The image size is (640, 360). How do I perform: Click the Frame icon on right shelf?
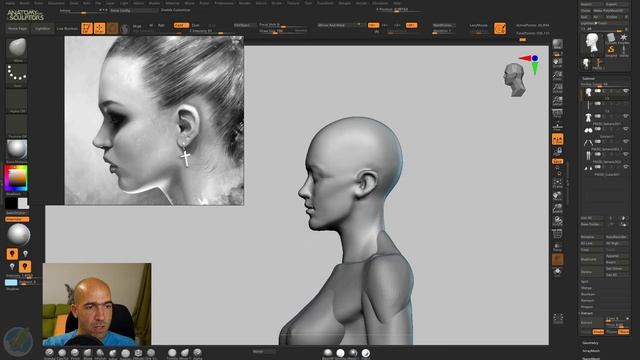tap(558, 184)
